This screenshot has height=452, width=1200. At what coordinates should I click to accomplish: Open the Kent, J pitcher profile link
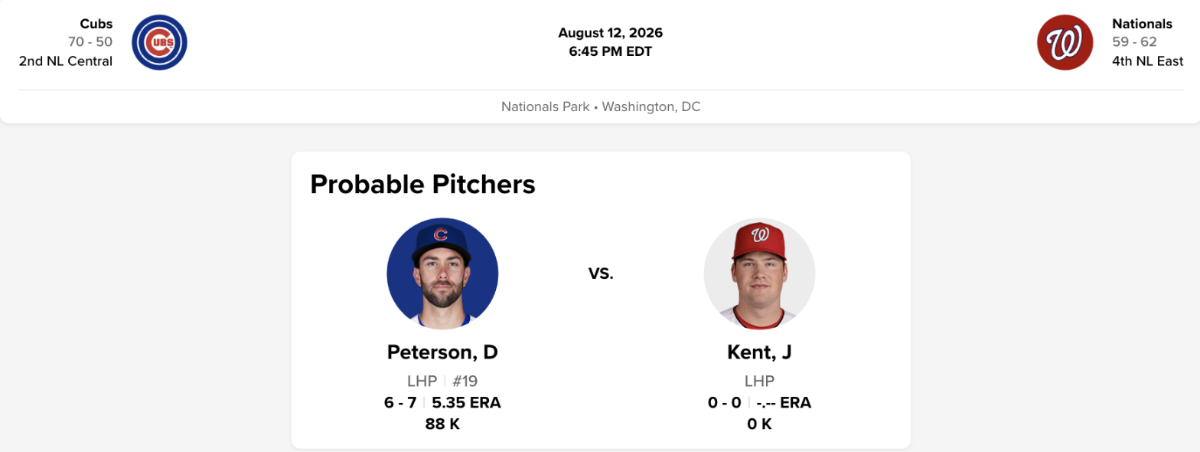tap(759, 352)
